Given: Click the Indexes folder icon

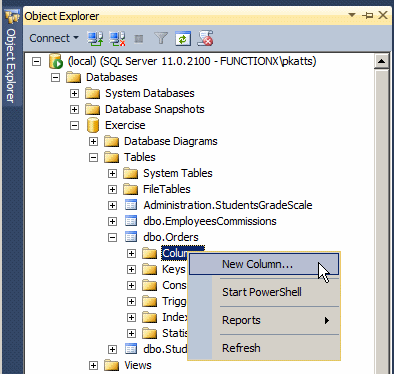Looking at the screenshot, I should pyautogui.click(x=150, y=317).
